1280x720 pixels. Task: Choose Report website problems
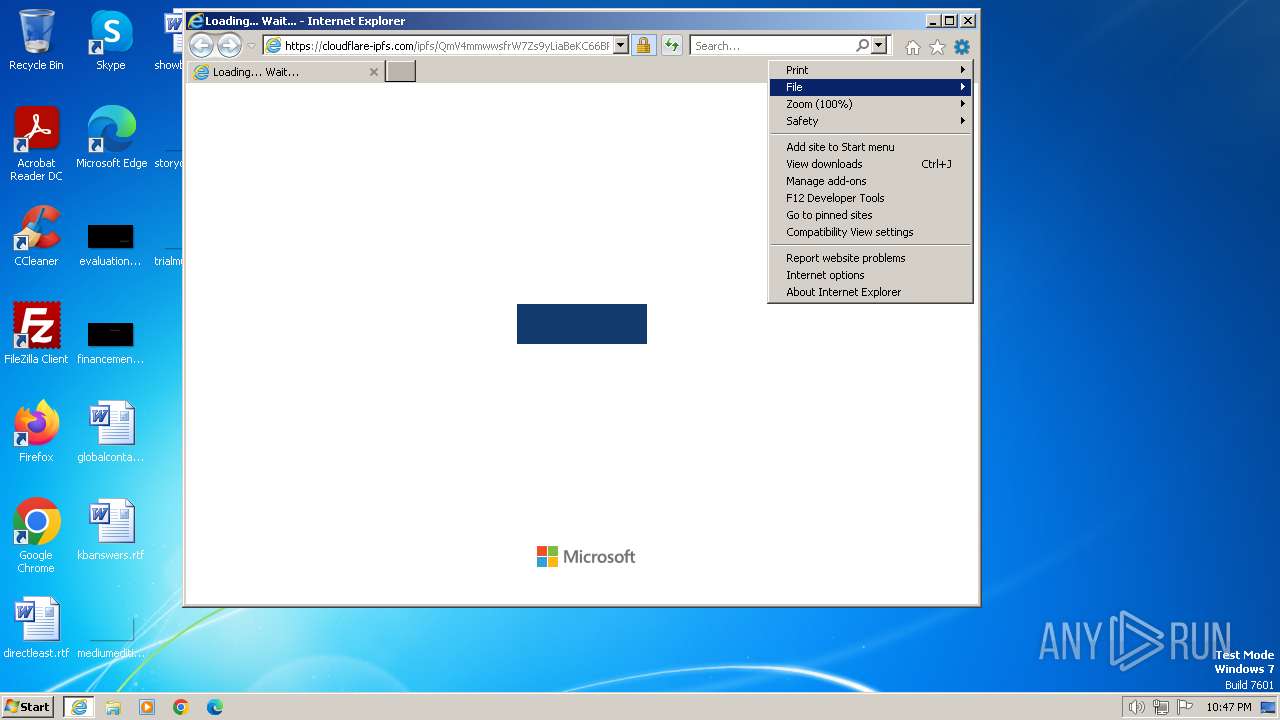click(x=870, y=258)
